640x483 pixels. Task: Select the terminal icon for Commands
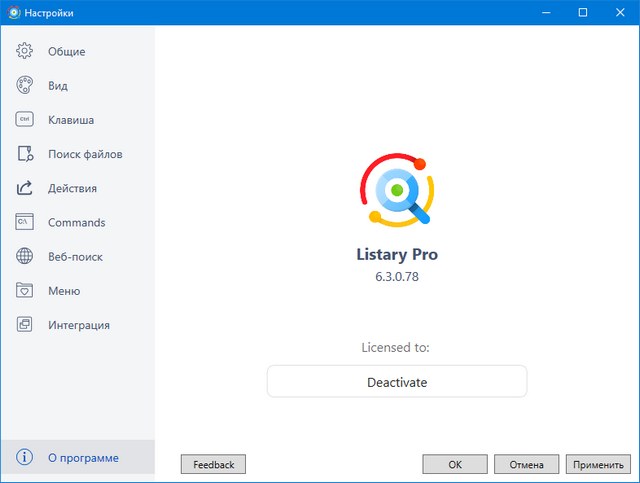(25, 222)
